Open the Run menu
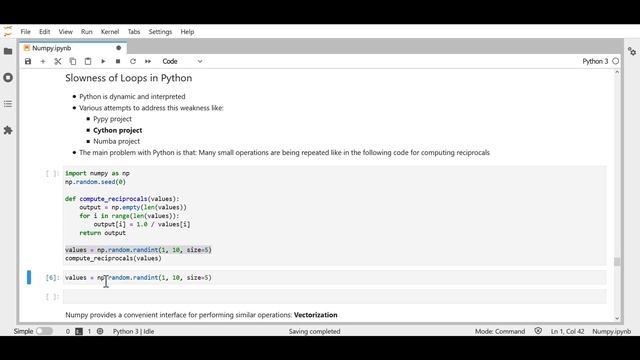 (87, 31)
